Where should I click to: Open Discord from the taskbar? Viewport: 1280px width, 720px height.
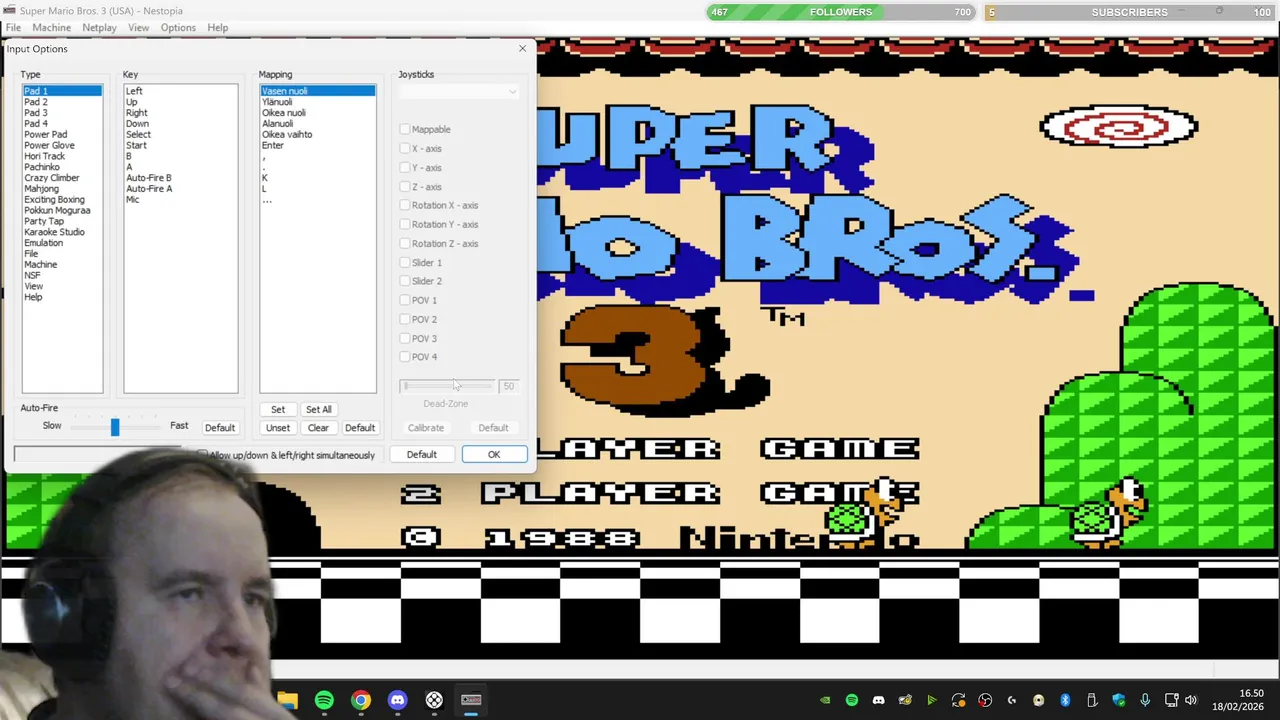pyautogui.click(x=397, y=700)
